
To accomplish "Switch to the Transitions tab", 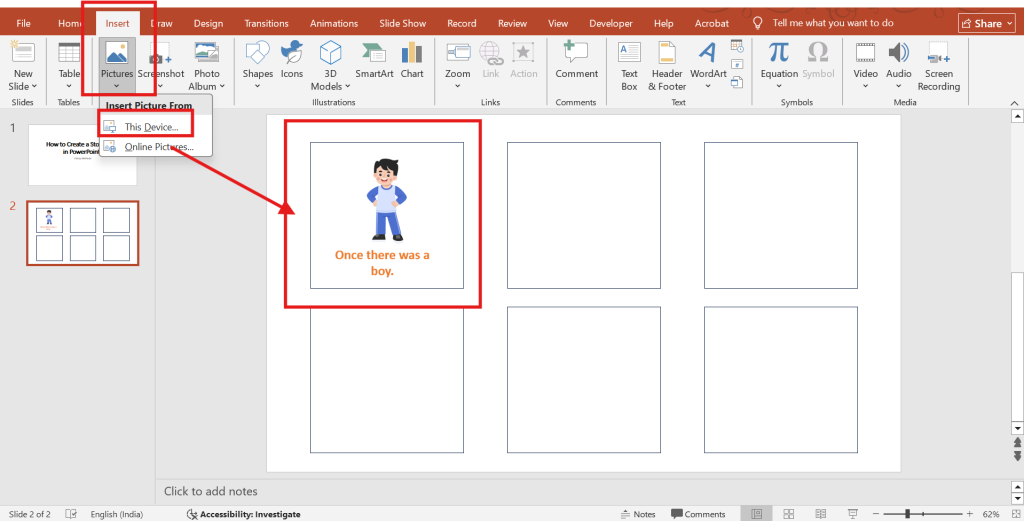I will [x=266, y=23].
